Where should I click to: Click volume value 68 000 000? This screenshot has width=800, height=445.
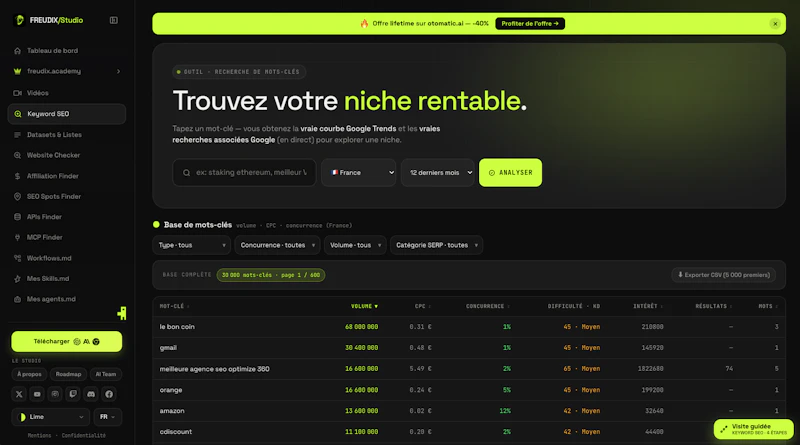tap(362, 327)
